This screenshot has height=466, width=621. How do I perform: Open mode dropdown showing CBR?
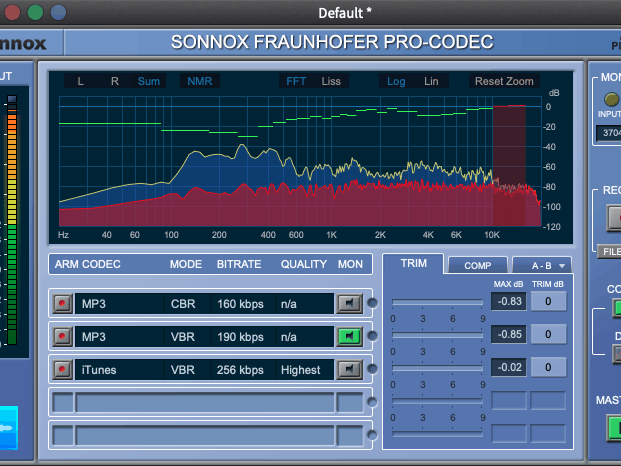pos(187,304)
